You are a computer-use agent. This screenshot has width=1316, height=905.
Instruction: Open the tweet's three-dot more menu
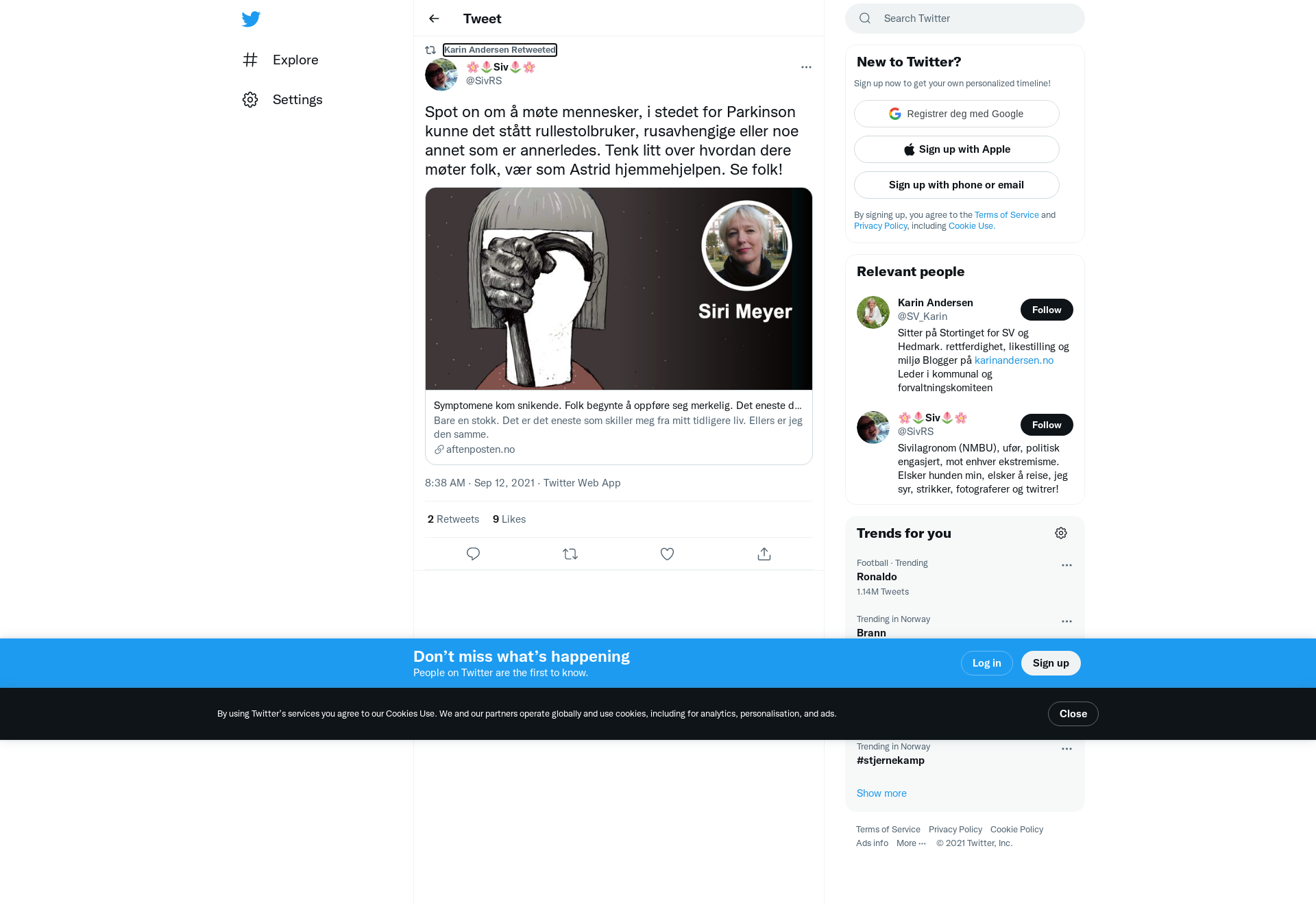[806, 67]
